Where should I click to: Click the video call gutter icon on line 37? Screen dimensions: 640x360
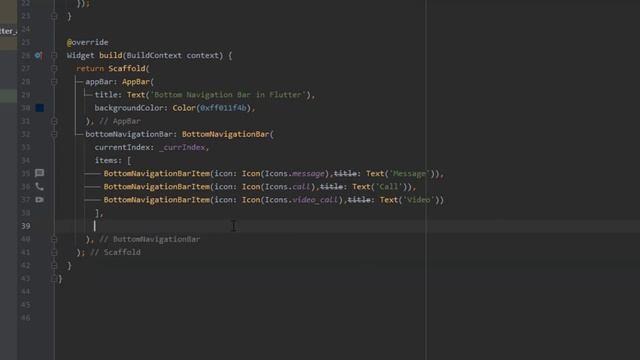[39, 200]
